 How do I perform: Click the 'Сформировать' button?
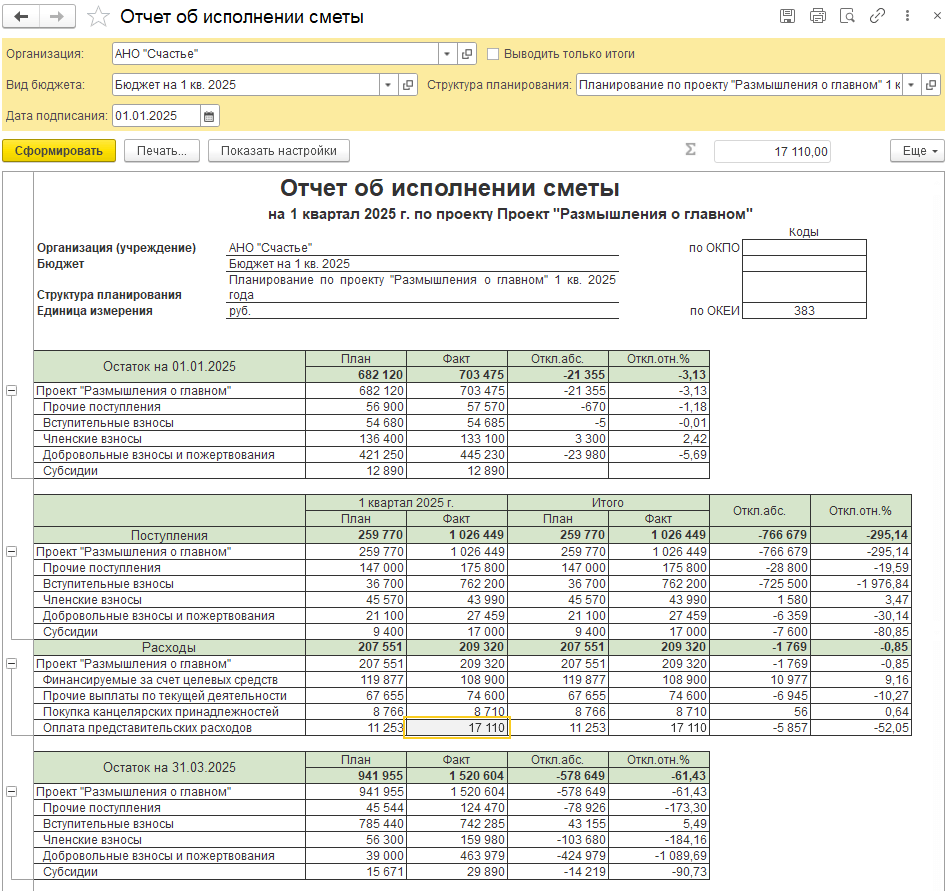pos(59,151)
